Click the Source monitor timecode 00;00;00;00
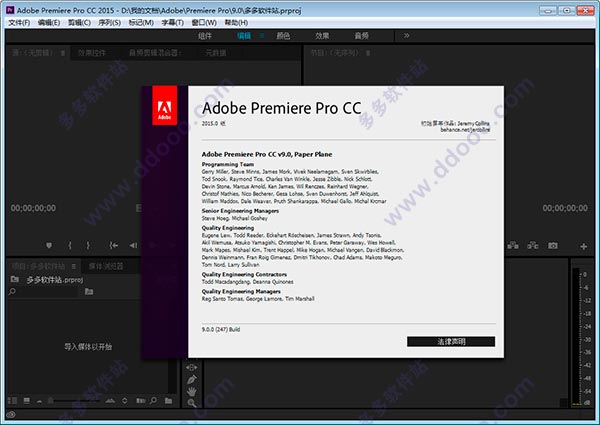This screenshot has width=600, height=425. (33, 208)
